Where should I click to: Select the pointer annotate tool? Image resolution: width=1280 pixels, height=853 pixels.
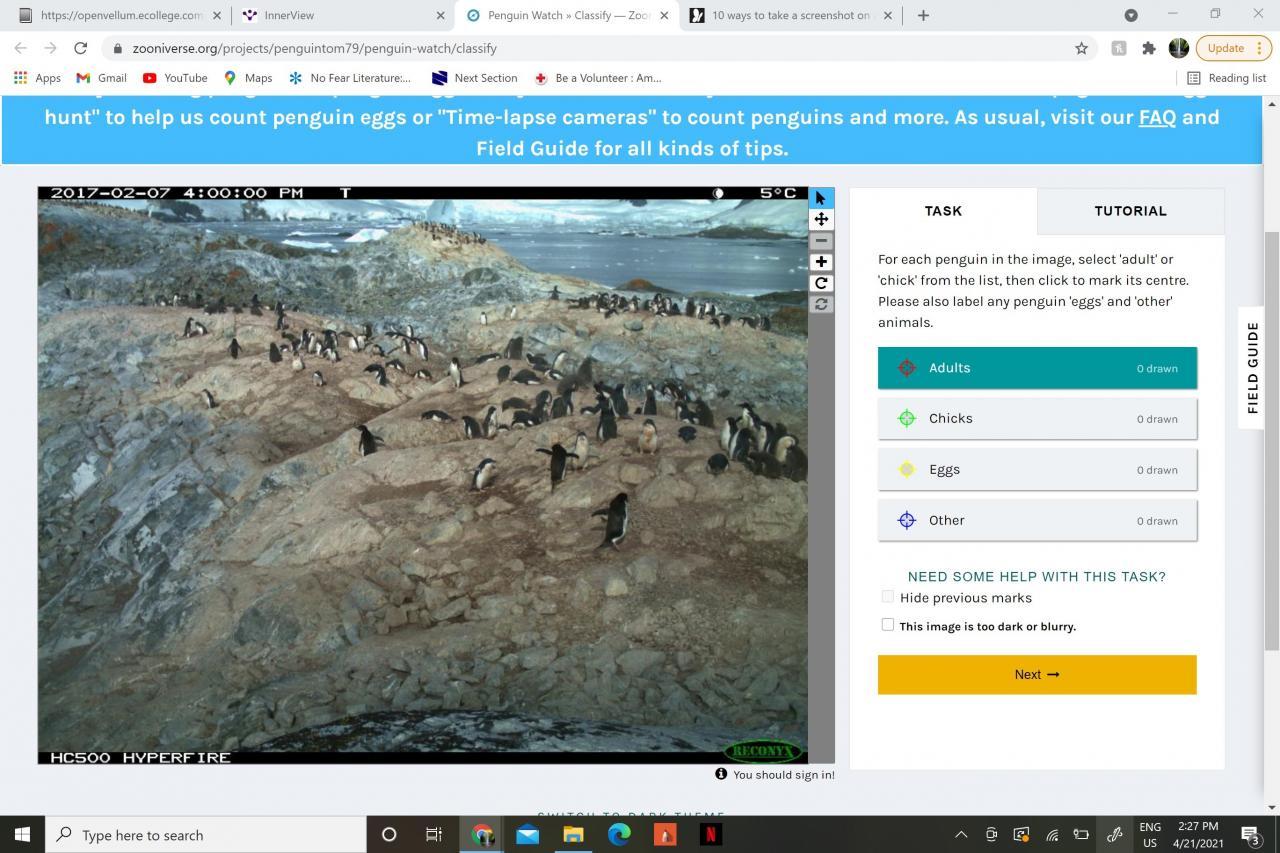[x=821, y=198]
